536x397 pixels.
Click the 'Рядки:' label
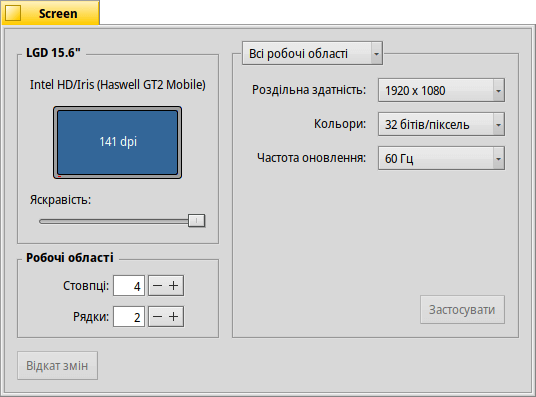[x=91, y=317]
